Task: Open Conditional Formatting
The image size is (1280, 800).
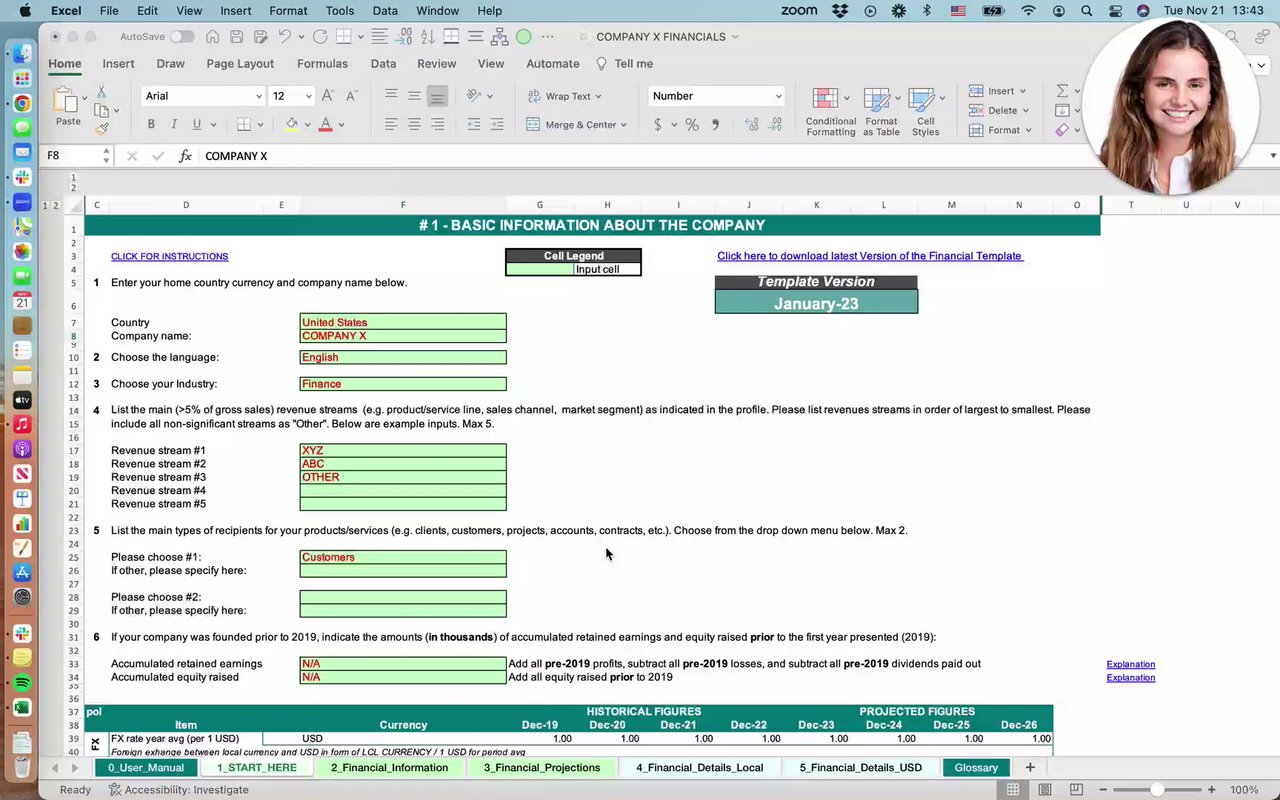Action: (x=831, y=112)
